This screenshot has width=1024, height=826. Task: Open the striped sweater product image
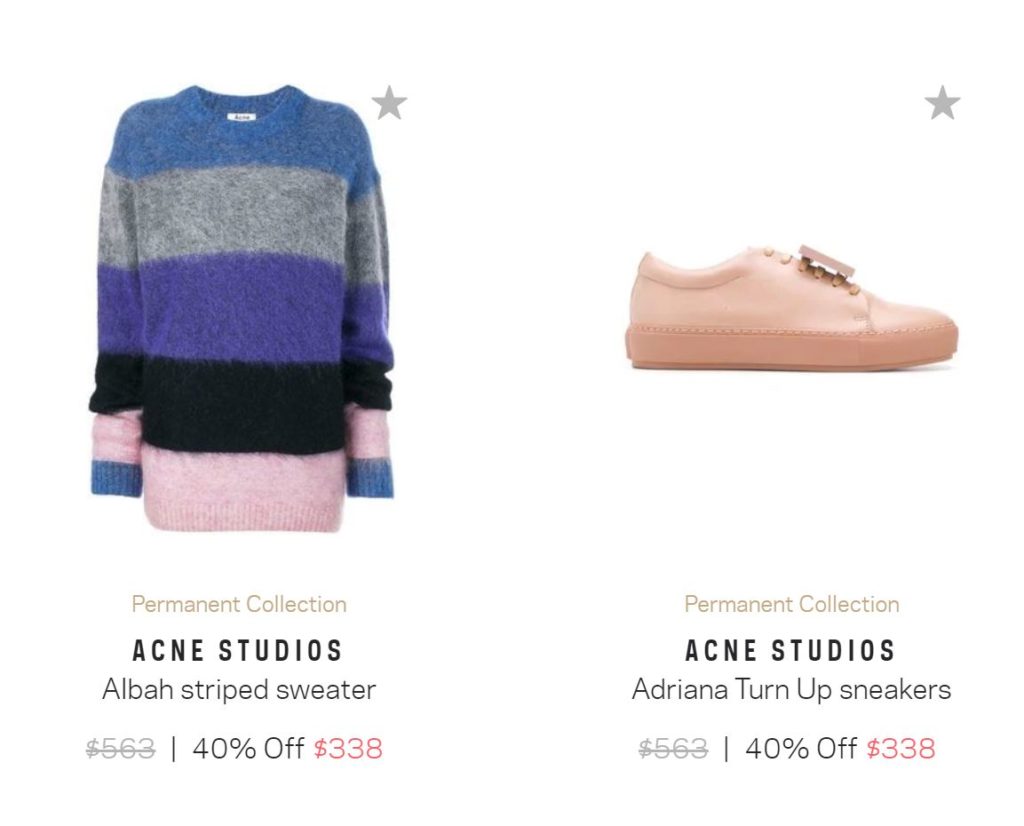coord(240,300)
